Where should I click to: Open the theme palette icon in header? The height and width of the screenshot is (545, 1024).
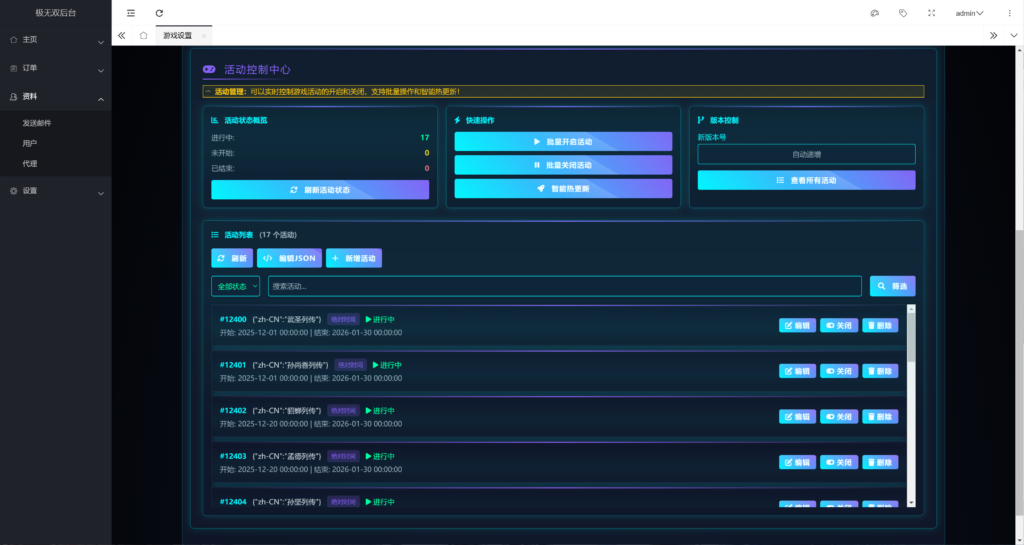coord(874,13)
